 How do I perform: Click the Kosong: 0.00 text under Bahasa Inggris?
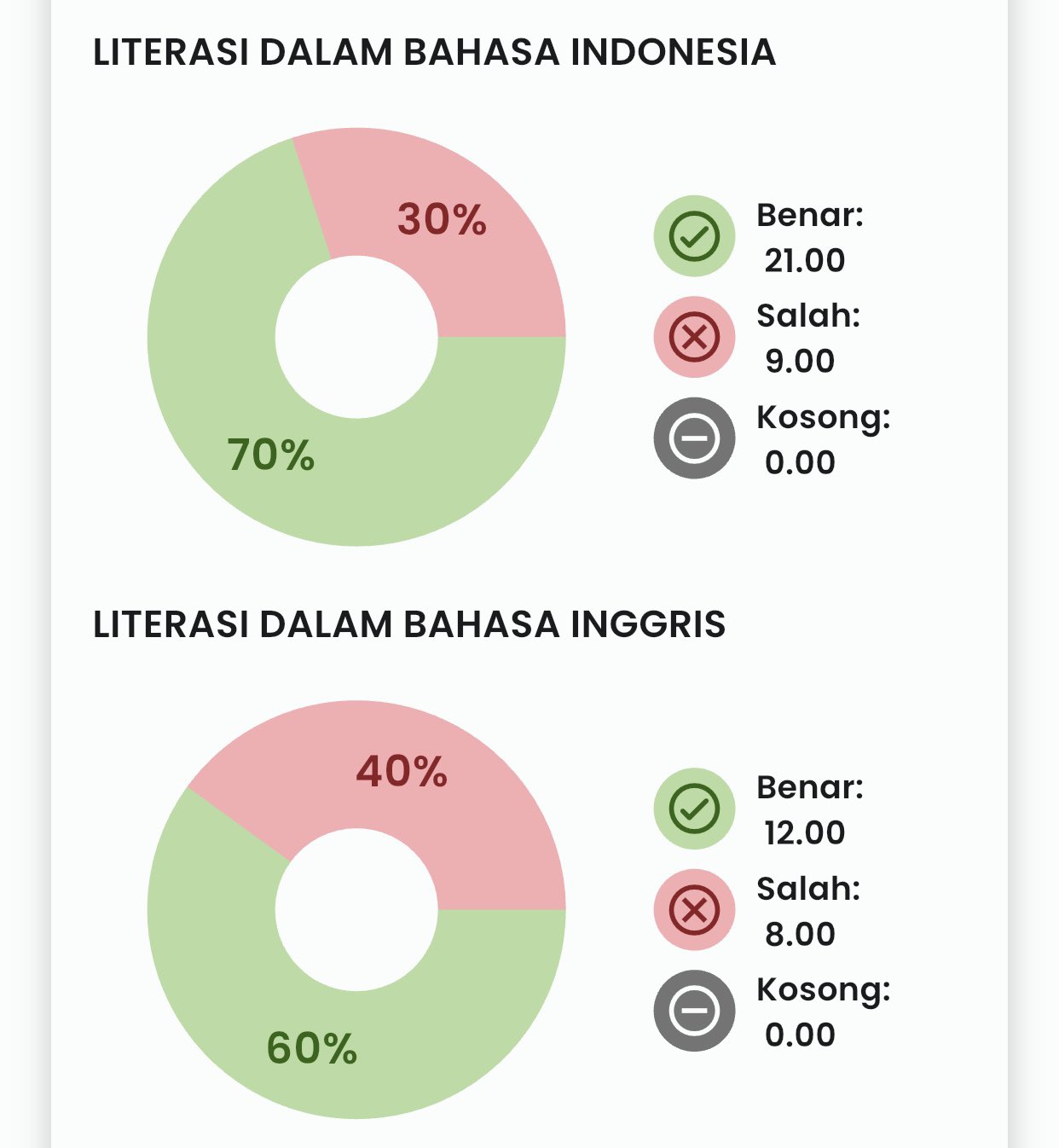coord(822,1012)
